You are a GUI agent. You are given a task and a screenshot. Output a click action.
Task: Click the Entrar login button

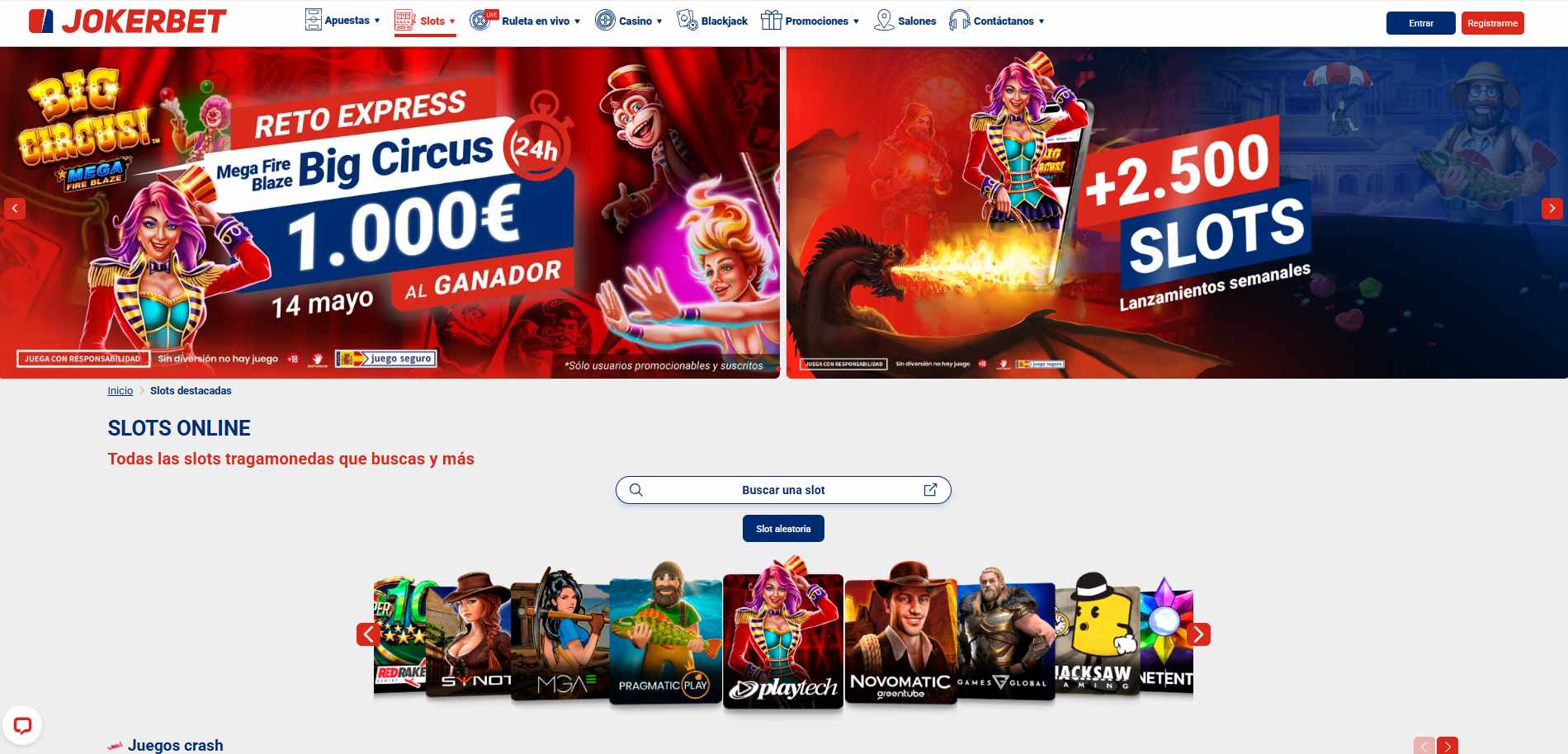point(1421,23)
